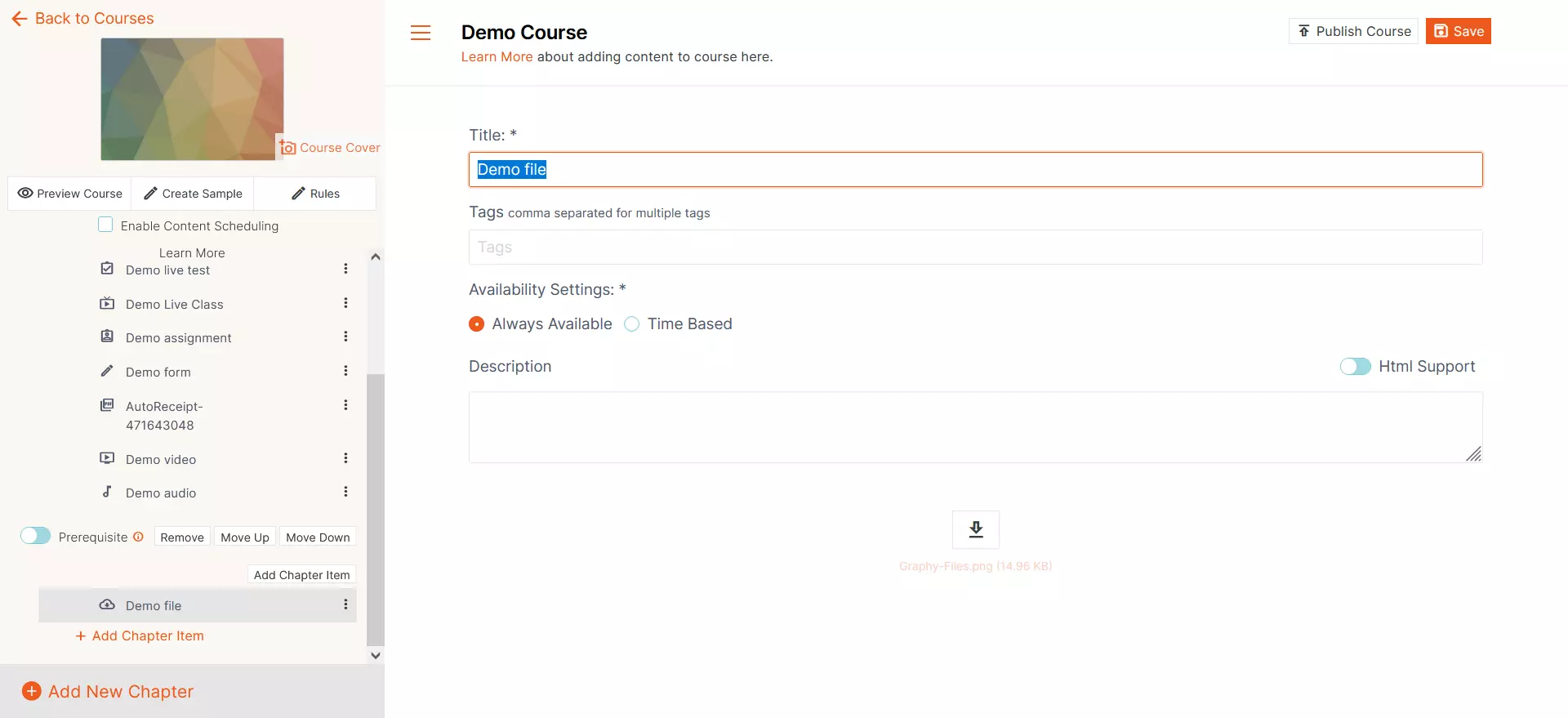Open the hamburger menu icon
This screenshot has width=1568, height=718.
[421, 33]
